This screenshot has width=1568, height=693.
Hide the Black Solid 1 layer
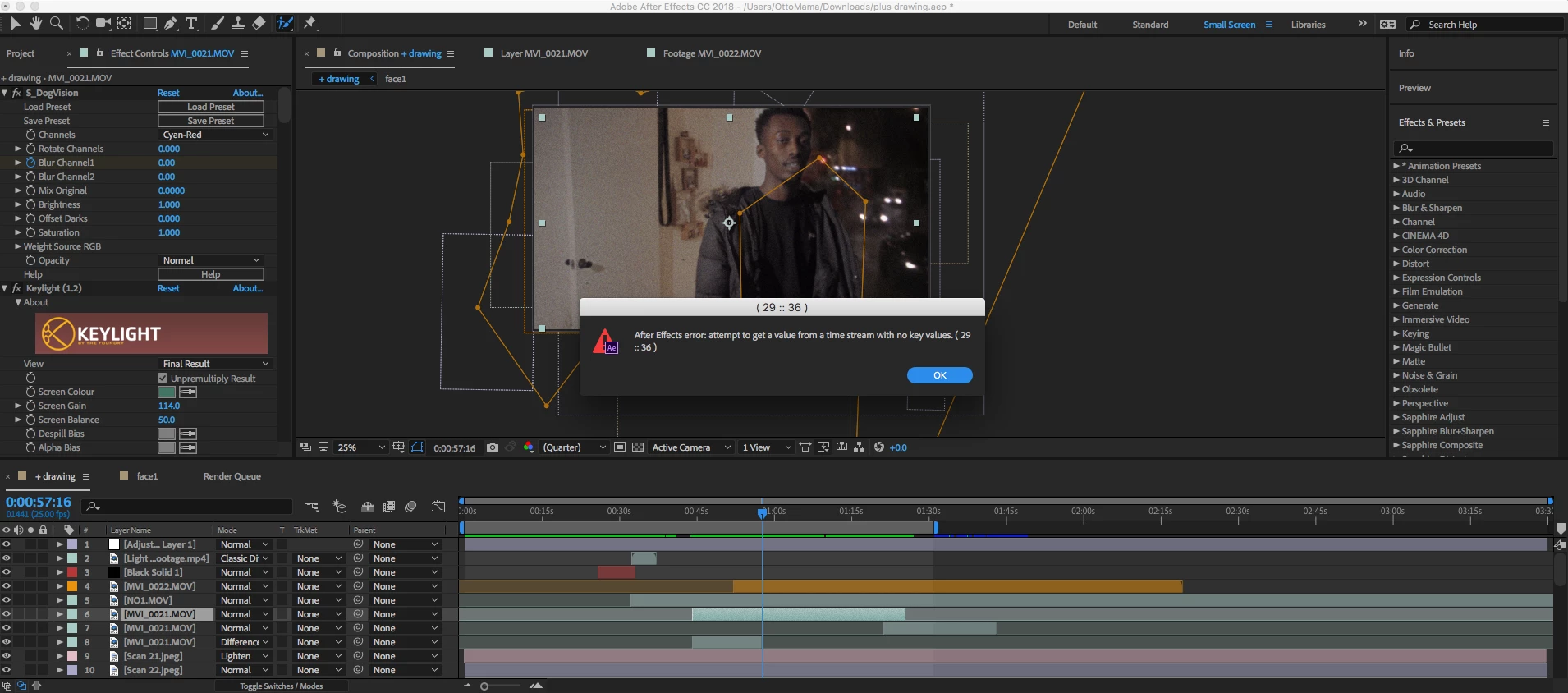coord(7,572)
